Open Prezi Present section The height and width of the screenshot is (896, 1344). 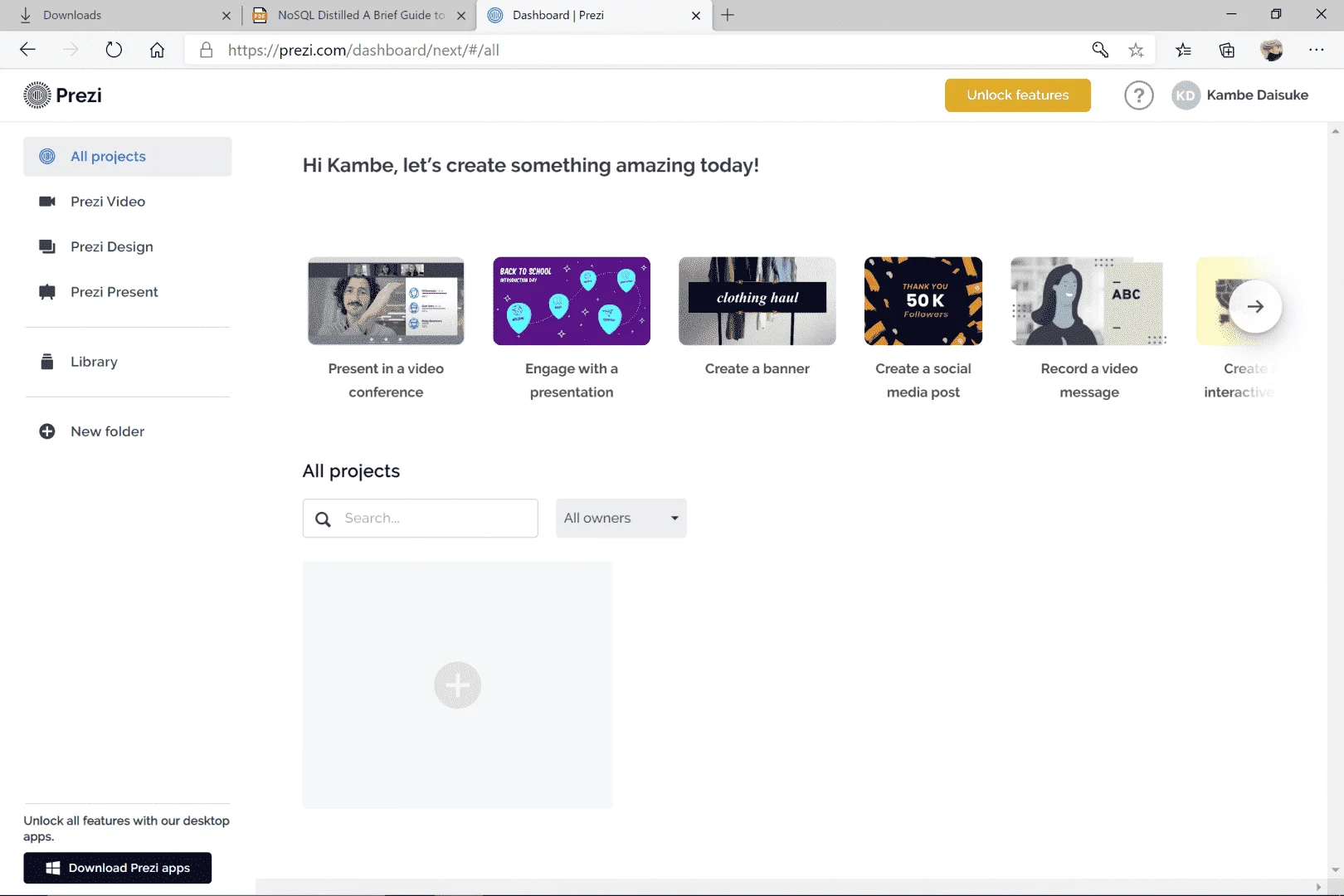128,292
